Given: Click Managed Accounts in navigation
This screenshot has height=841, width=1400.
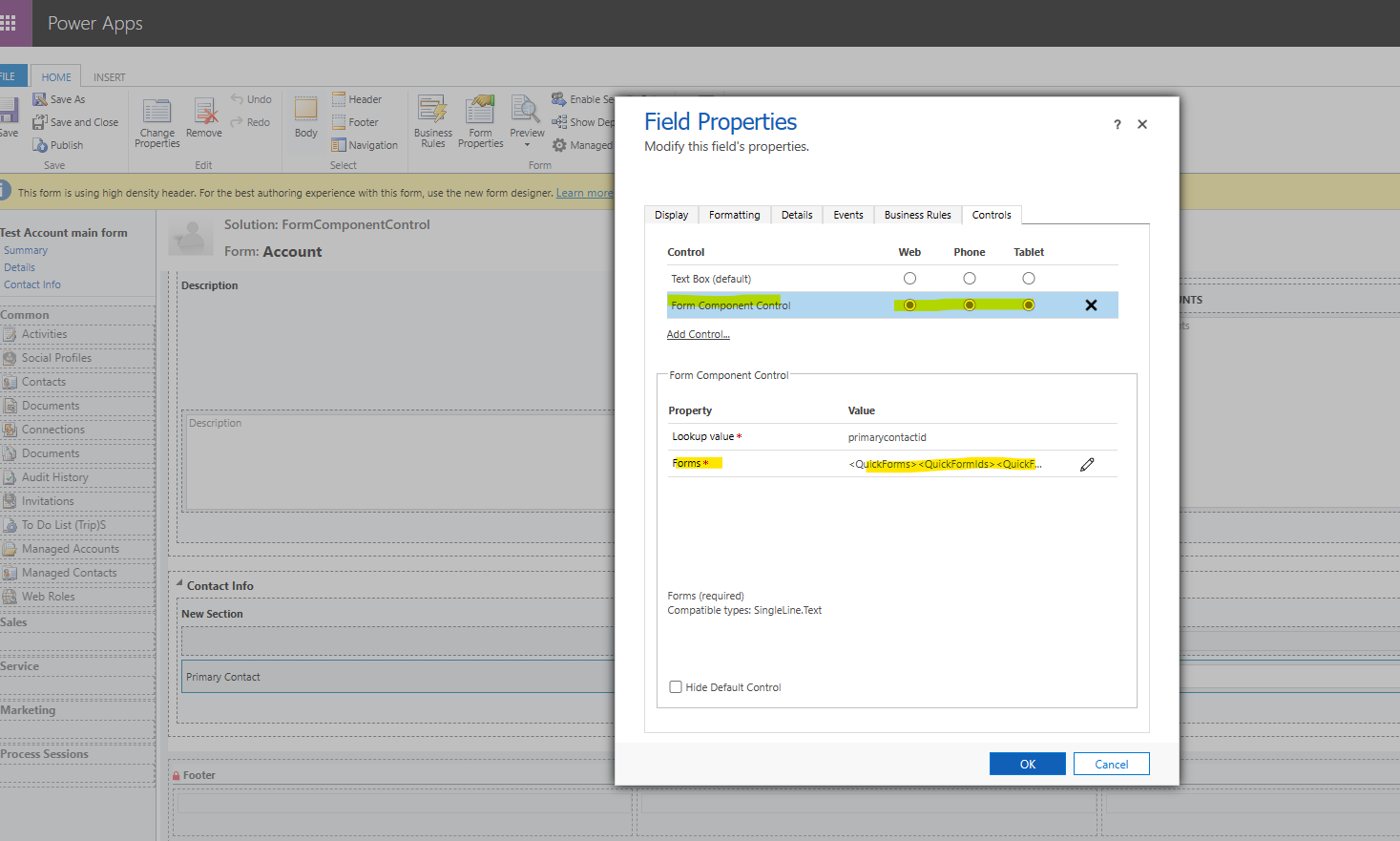Looking at the screenshot, I should (x=71, y=549).
